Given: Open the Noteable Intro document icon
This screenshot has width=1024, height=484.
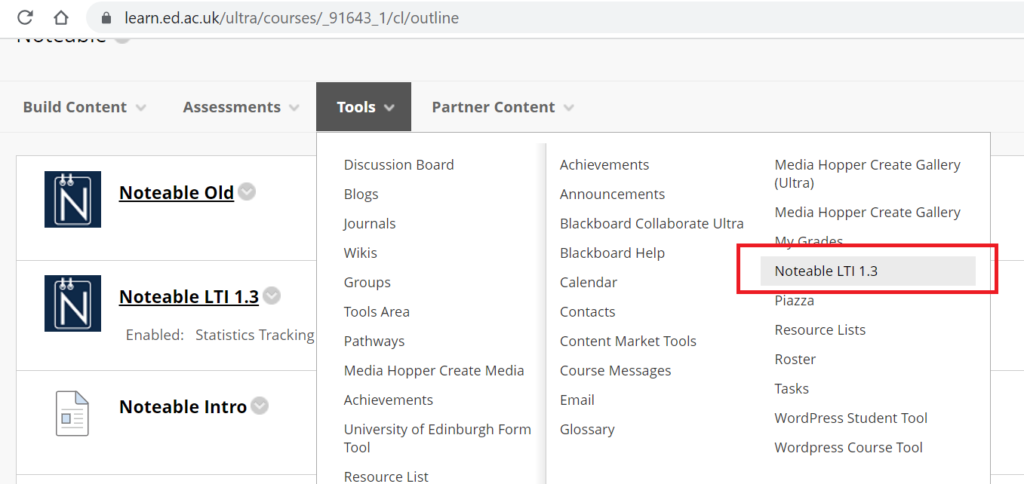Looking at the screenshot, I should click(72, 413).
